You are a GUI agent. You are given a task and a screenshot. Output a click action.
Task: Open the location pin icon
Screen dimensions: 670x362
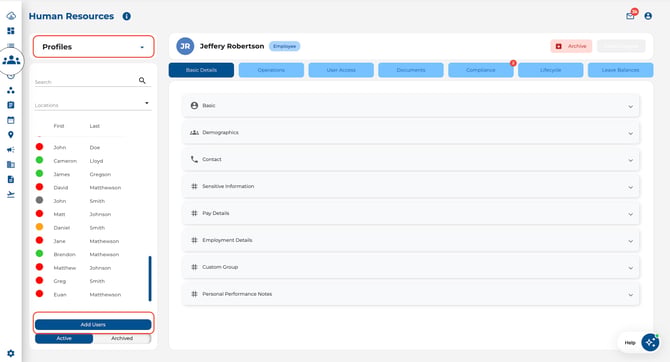point(11,135)
